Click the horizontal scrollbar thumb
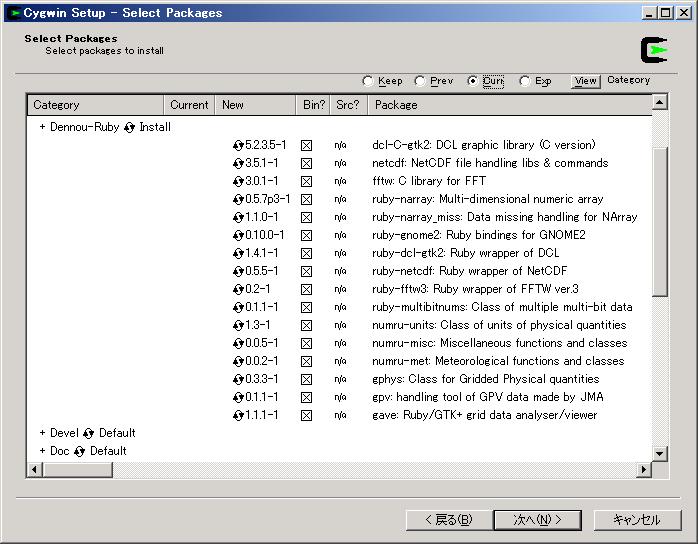The height and width of the screenshot is (544, 698). [x=77, y=470]
